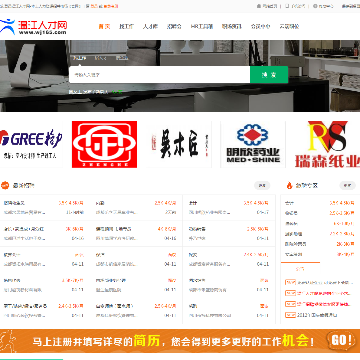Click the home icon in the top bar
This screenshot has height=360, width=360.
coord(259,6)
